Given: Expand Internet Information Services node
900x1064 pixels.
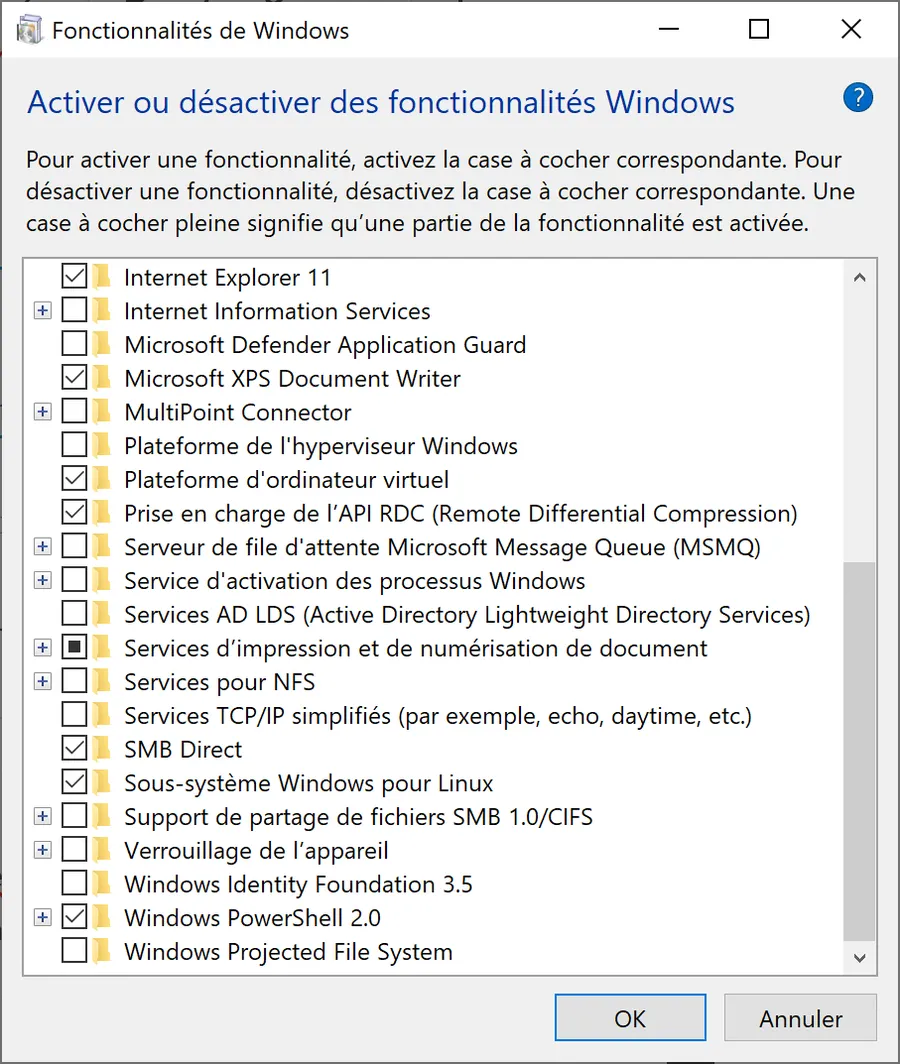Looking at the screenshot, I should click(x=43, y=311).
